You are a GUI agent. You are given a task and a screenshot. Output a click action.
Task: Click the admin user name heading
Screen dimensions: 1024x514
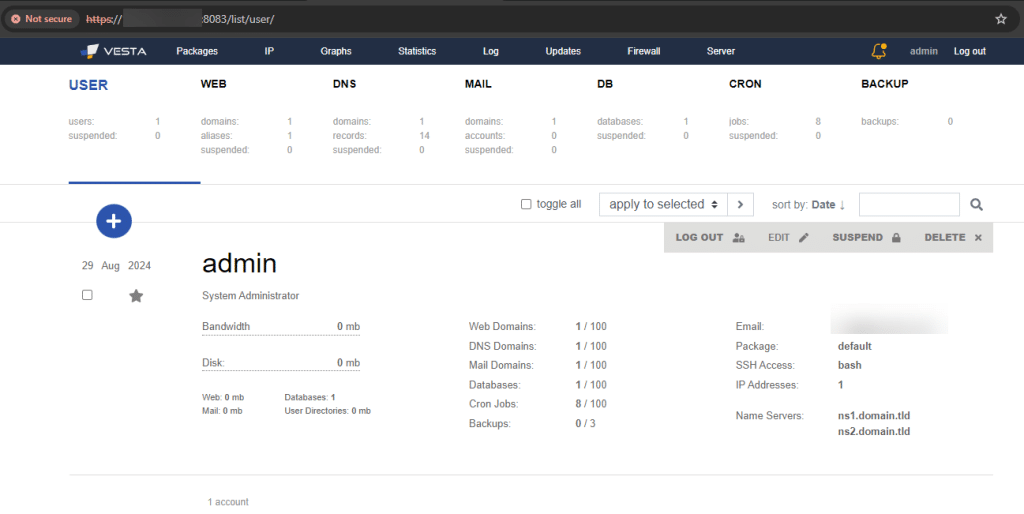click(x=240, y=263)
